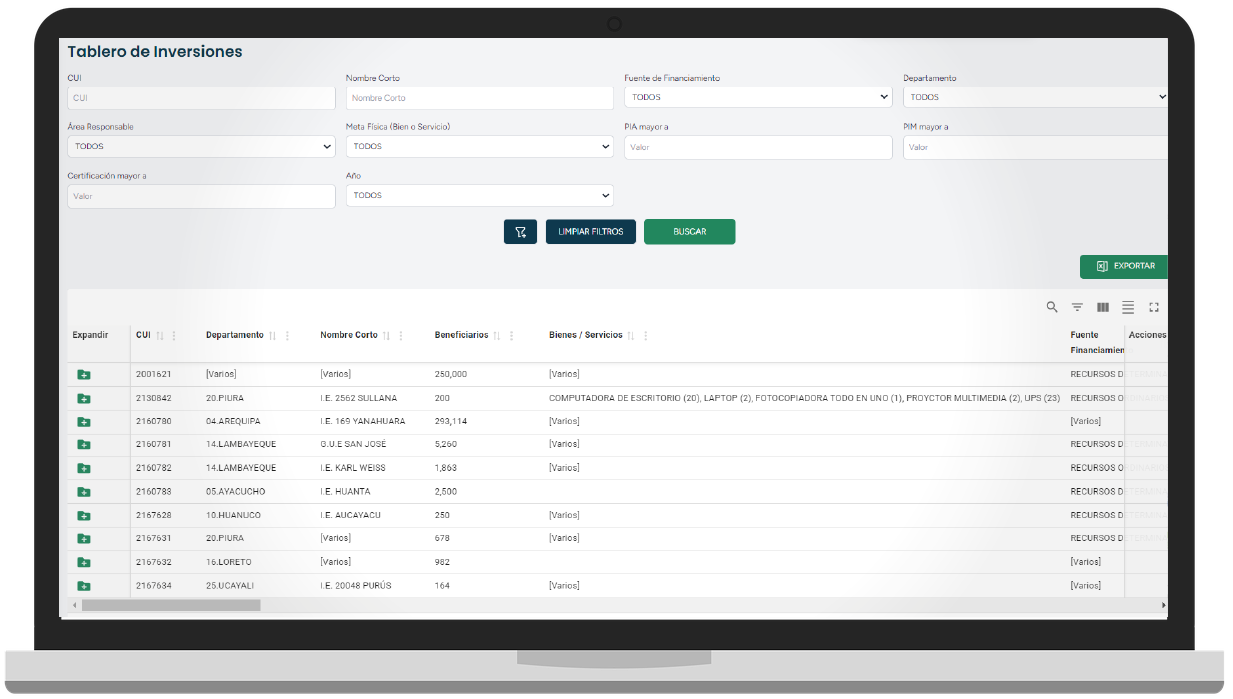The height and width of the screenshot is (699, 1233).
Task: Expand the 04.AREQUIPA row folder icon
Action: click(84, 421)
